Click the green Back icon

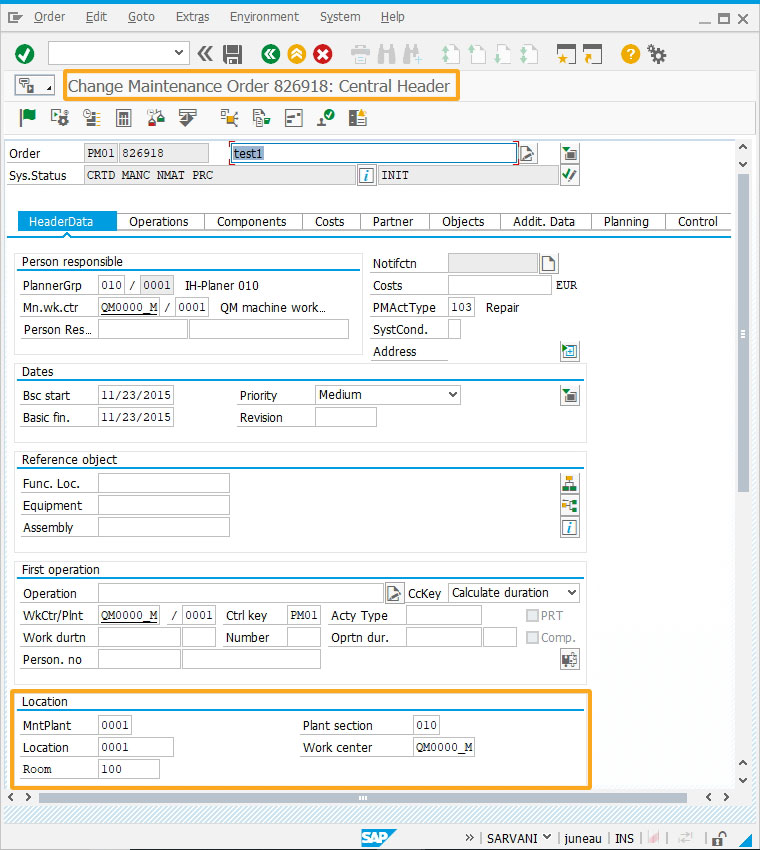point(270,54)
